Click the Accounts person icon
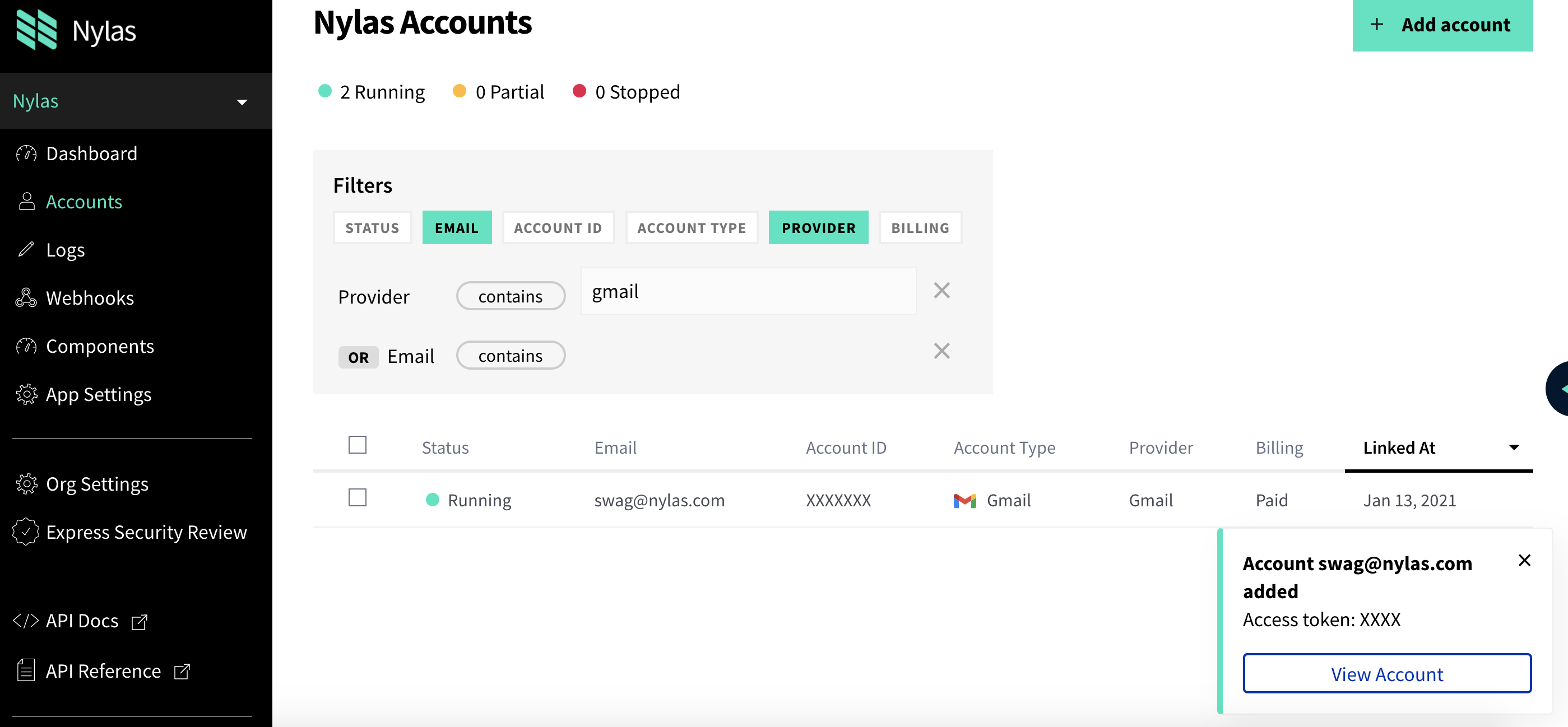 click(x=26, y=202)
